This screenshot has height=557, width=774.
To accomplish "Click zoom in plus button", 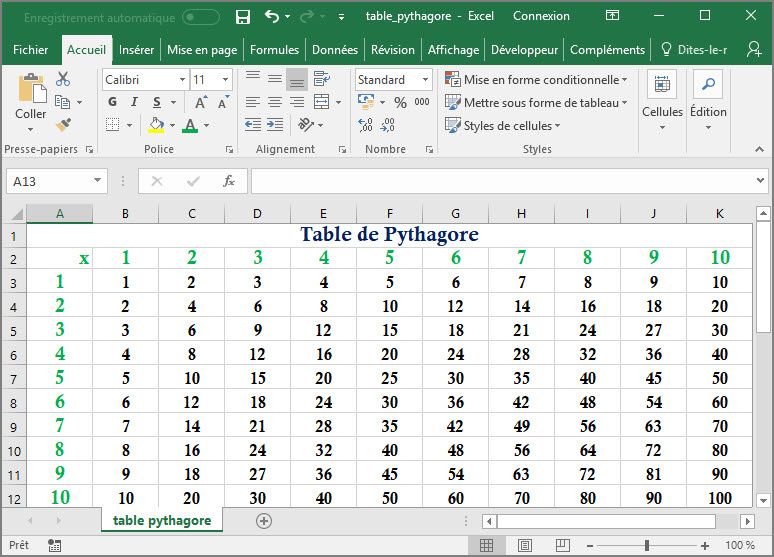I will tap(705, 546).
